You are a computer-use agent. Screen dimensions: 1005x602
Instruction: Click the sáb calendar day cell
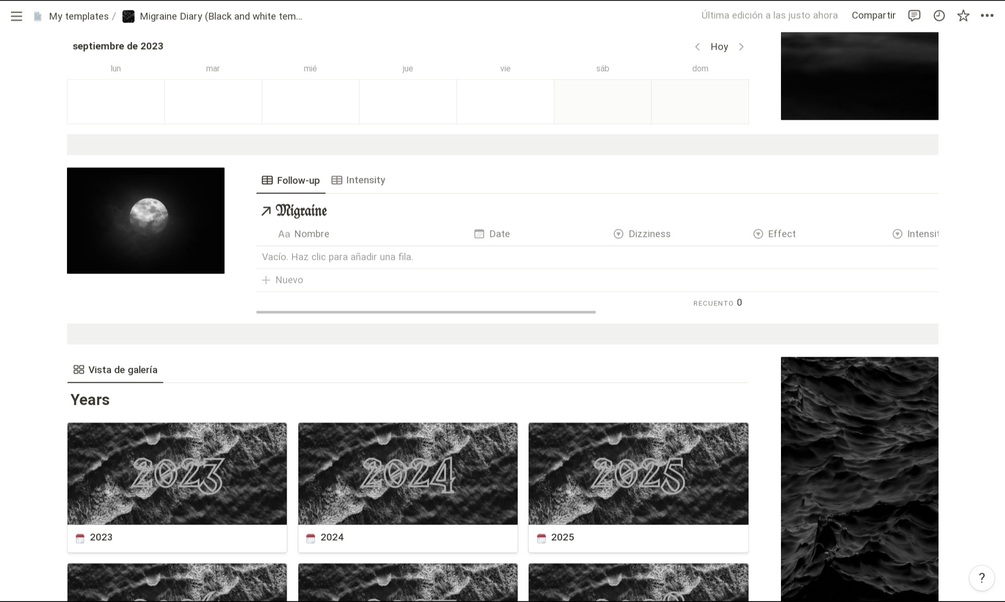[602, 101]
